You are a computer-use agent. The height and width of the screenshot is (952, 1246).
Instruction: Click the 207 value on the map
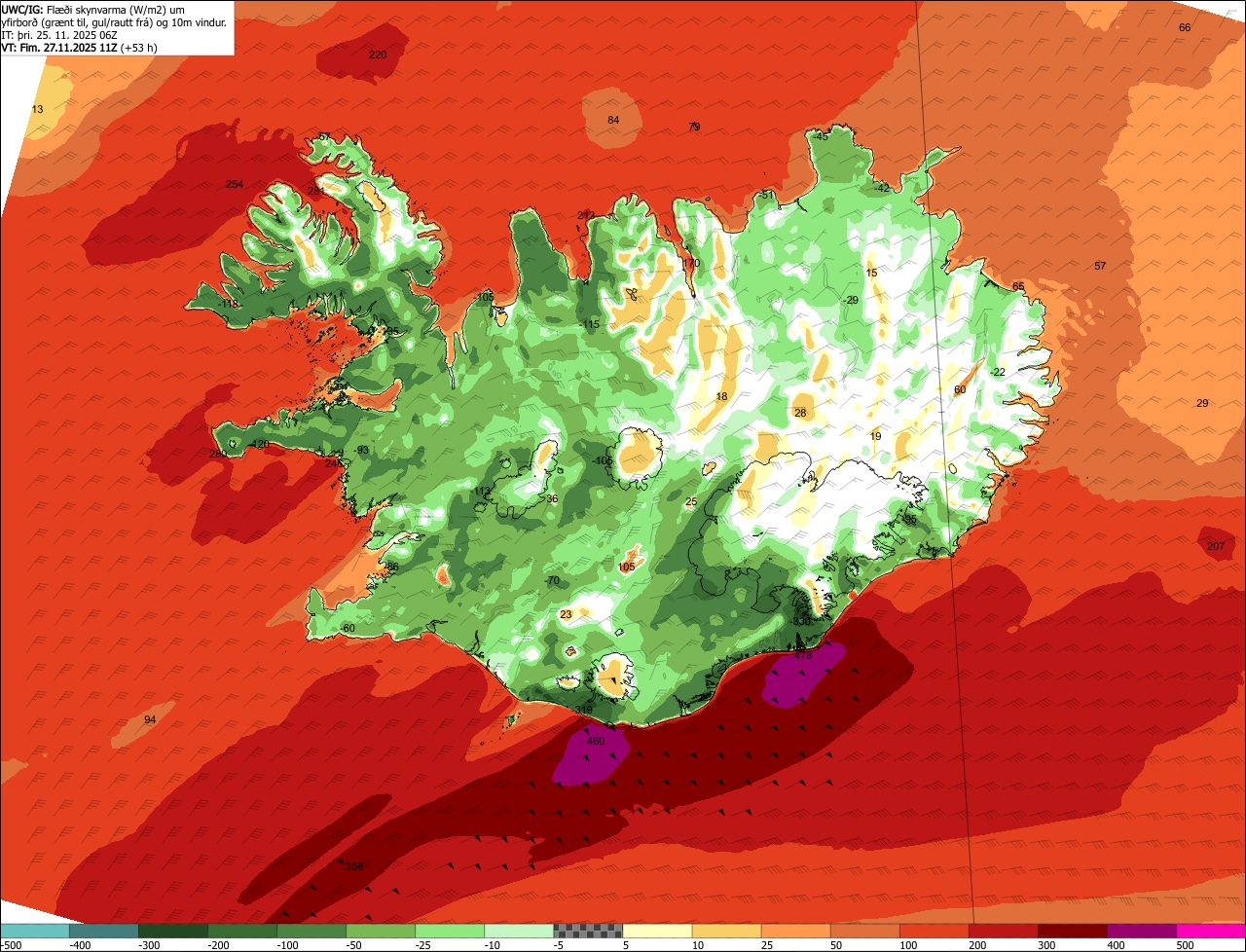click(1216, 546)
